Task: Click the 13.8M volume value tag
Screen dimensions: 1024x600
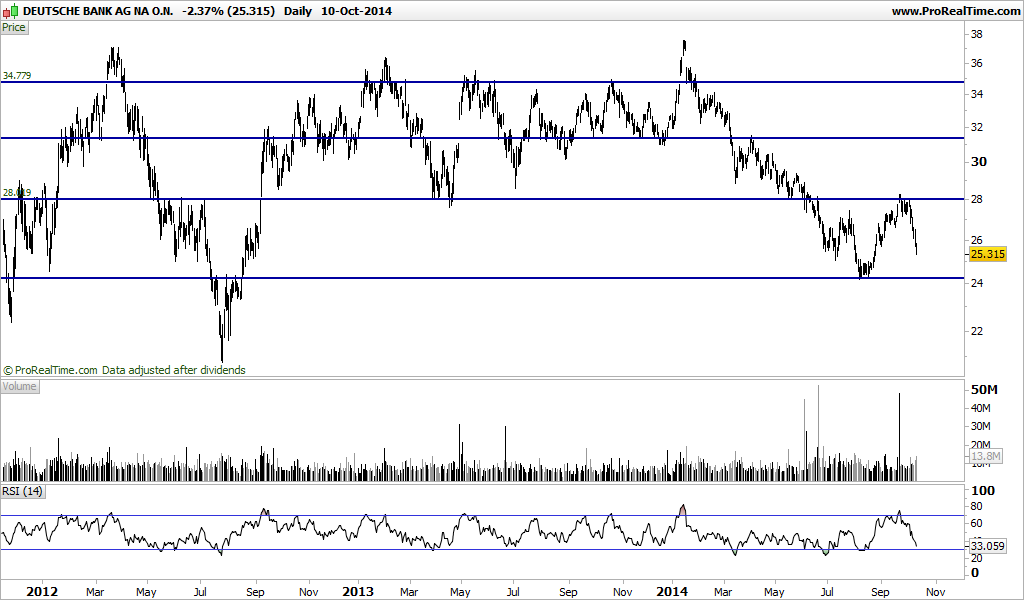Action: point(985,456)
